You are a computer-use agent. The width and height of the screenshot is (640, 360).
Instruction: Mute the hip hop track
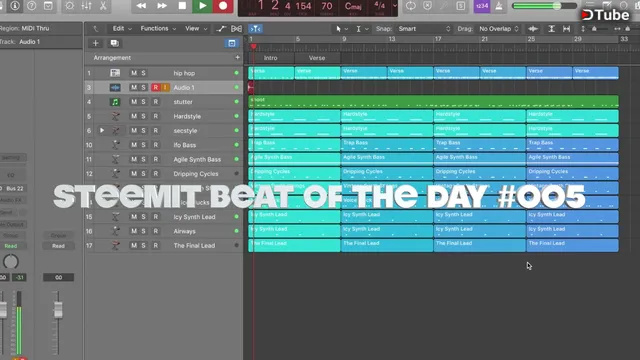[x=134, y=73]
